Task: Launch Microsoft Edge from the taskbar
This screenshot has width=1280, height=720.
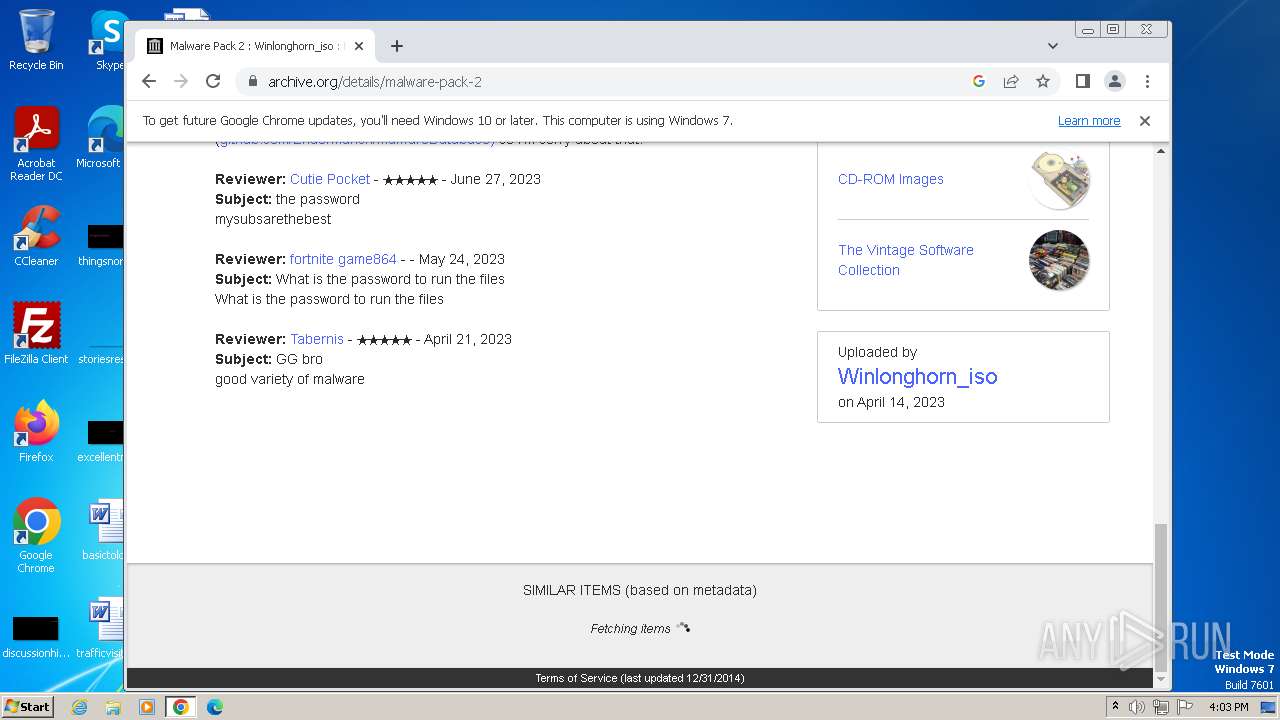Action: coord(215,707)
